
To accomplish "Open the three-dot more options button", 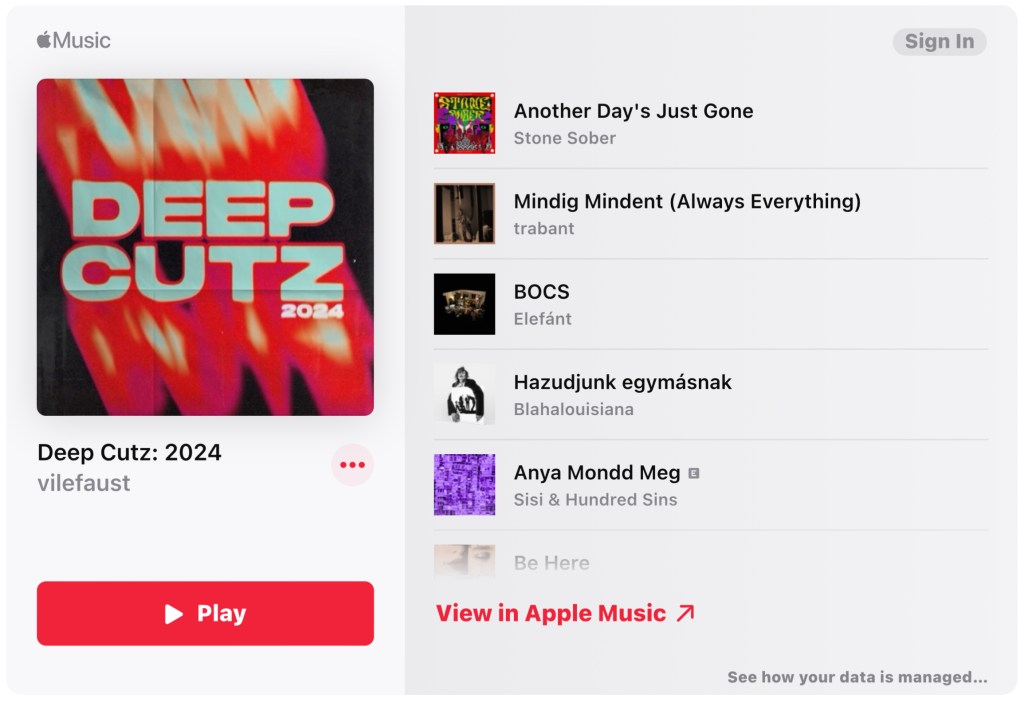I will pos(352,465).
